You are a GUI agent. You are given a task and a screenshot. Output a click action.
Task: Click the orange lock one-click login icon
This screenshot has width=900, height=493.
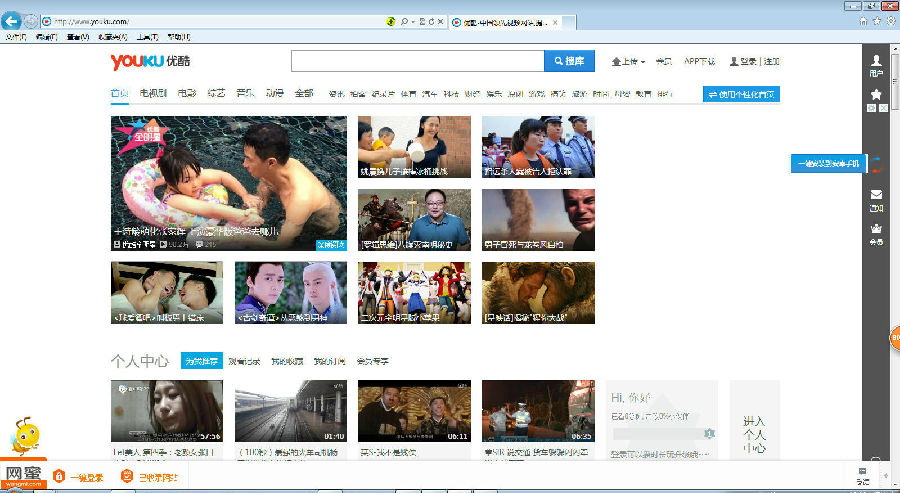[59, 476]
